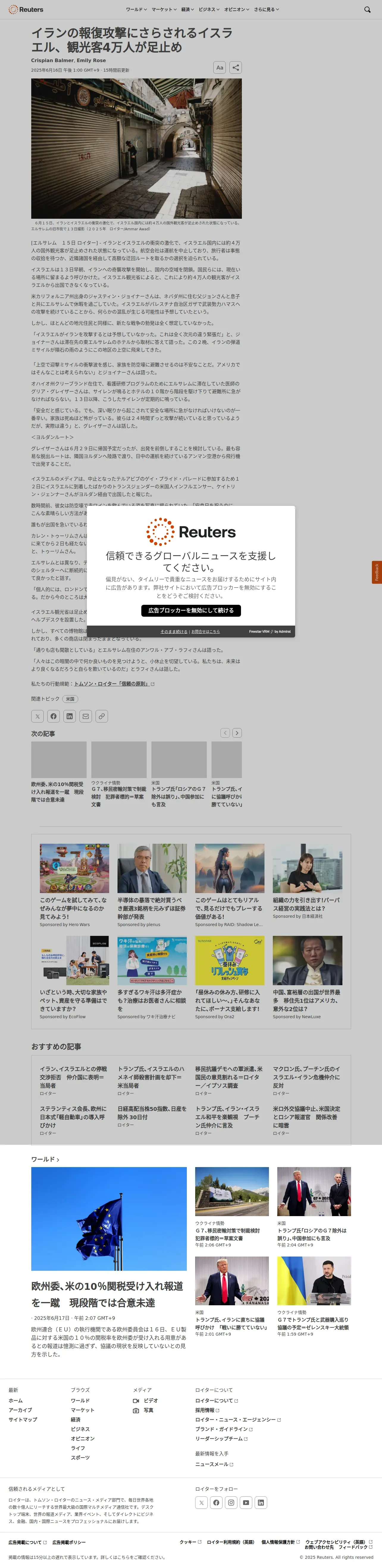Open footer ロイター利用規約 link
This screenshot has height=1568, width=382.
(230, 1542)
